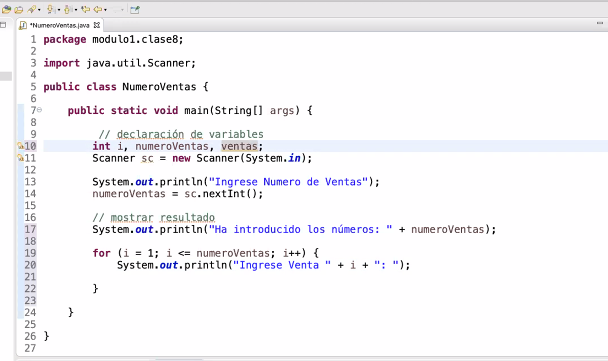This screenshot has width=608, height=361.
Task: Click line number 27 in the gutter
Action: tap(30, 348)
